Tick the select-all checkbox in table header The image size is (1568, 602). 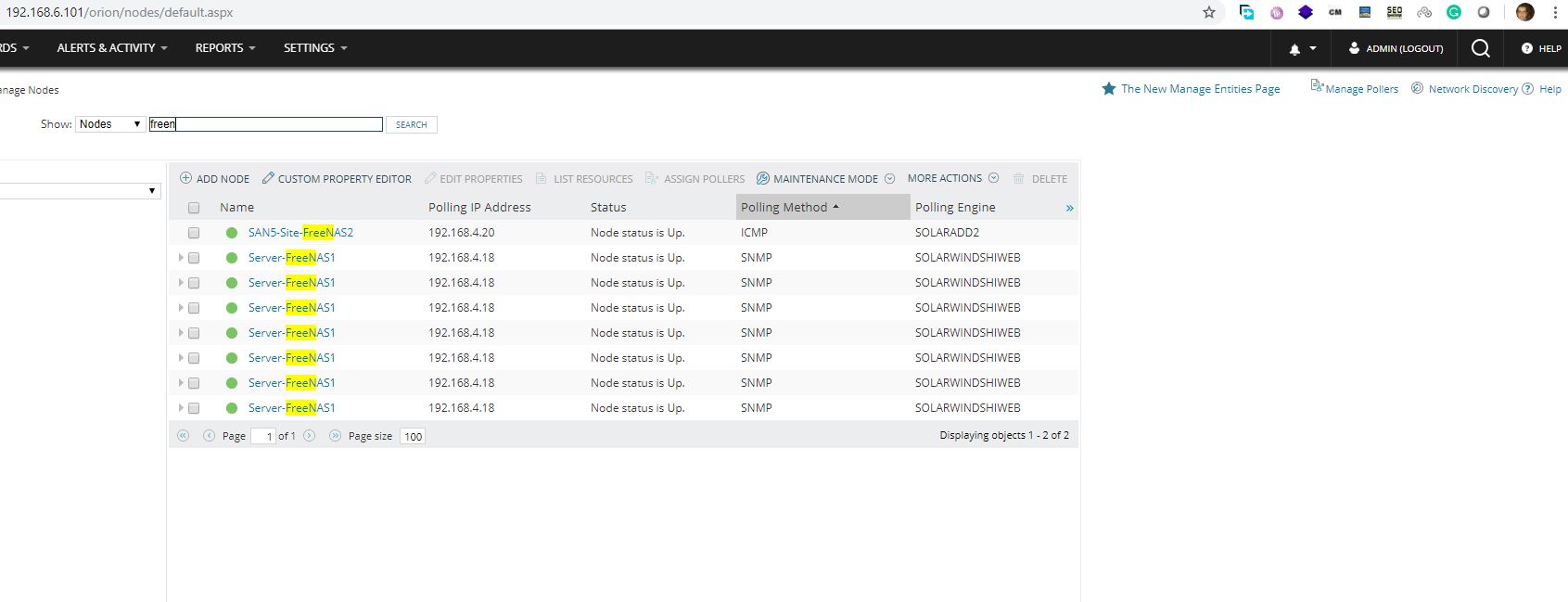[194, 208]
